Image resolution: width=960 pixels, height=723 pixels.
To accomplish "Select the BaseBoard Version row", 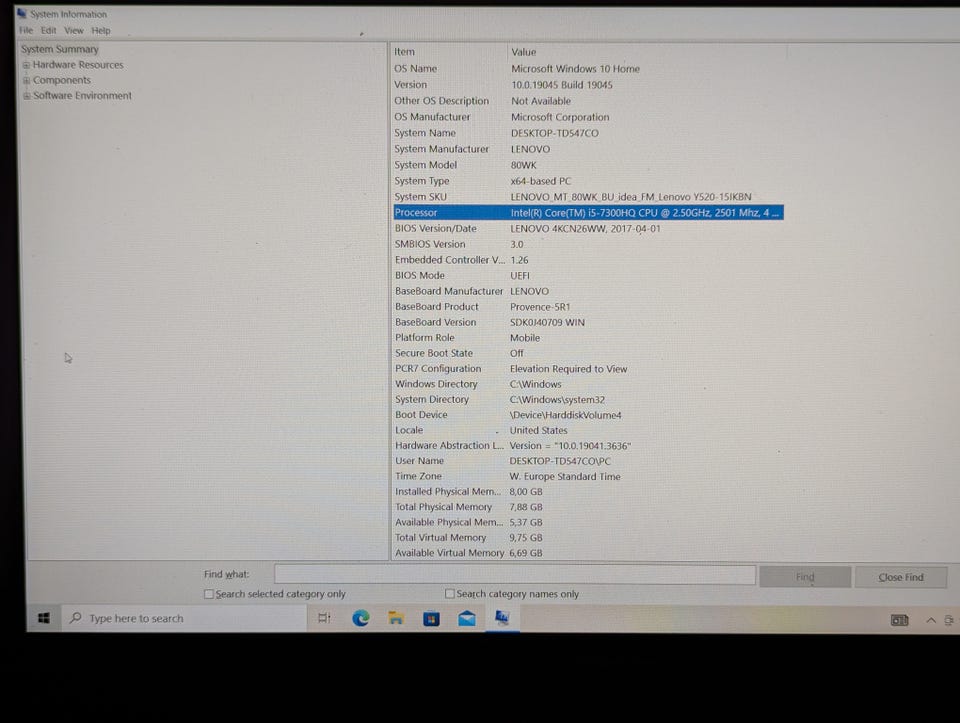I will 588,322.
